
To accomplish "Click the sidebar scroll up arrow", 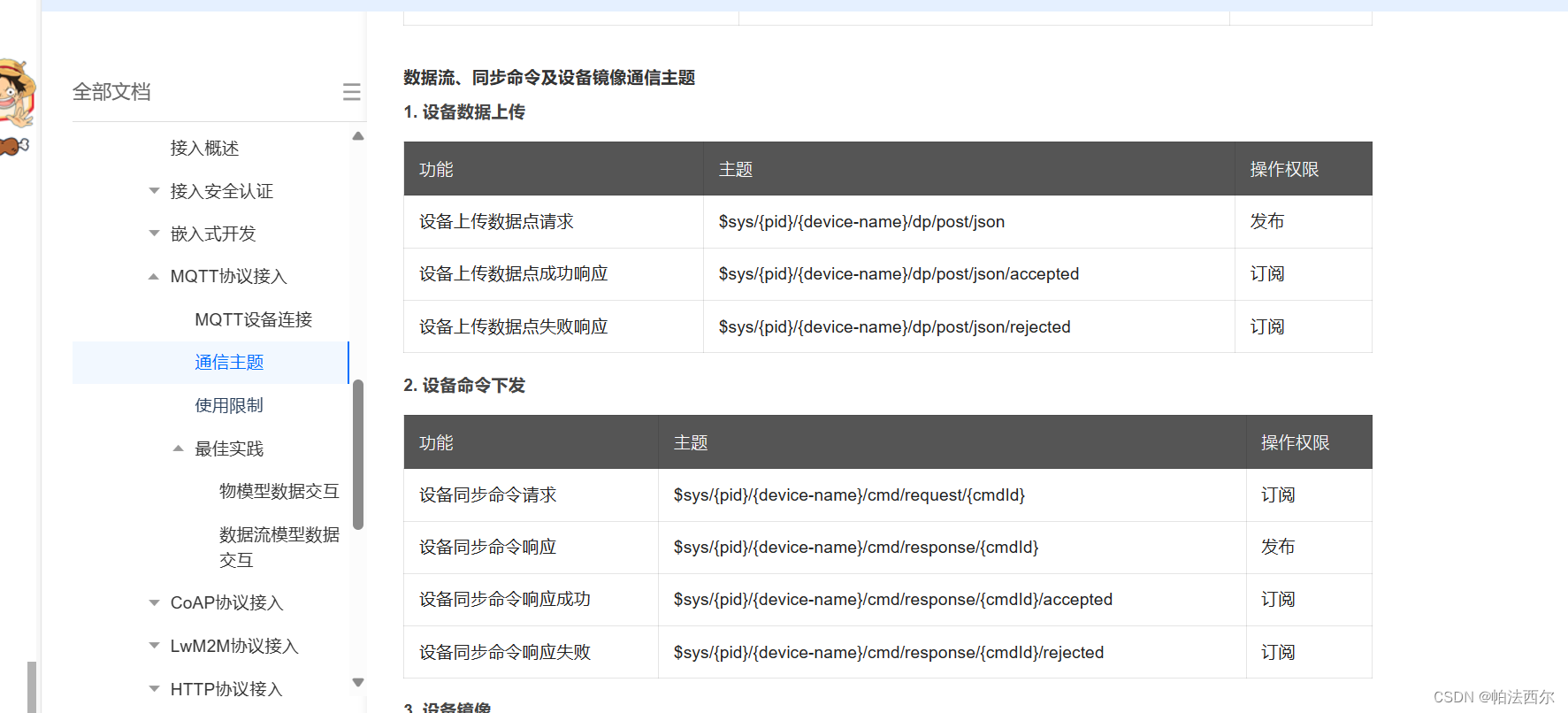I will (x=358, y=136).
